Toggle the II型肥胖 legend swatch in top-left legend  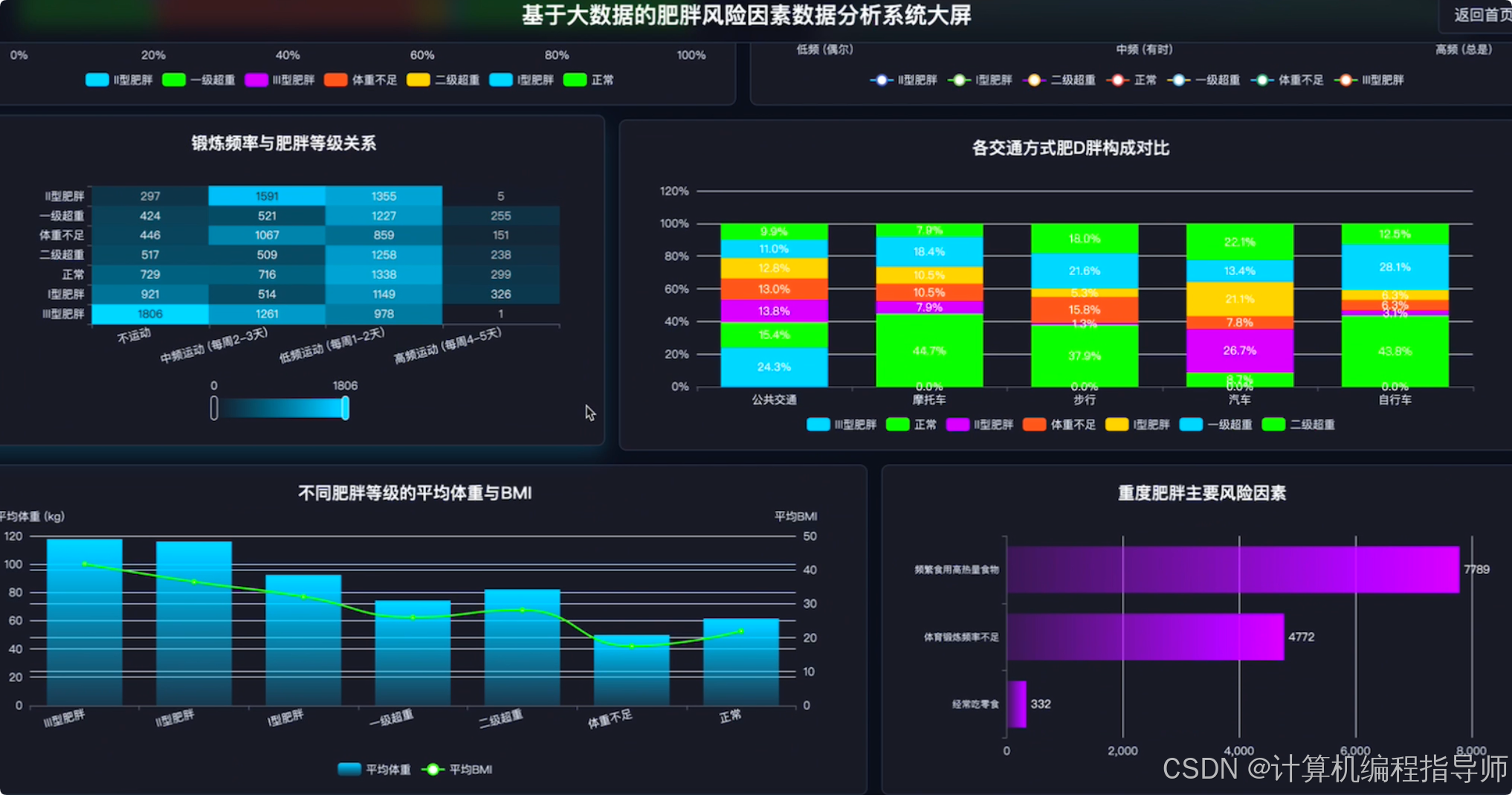97,80
